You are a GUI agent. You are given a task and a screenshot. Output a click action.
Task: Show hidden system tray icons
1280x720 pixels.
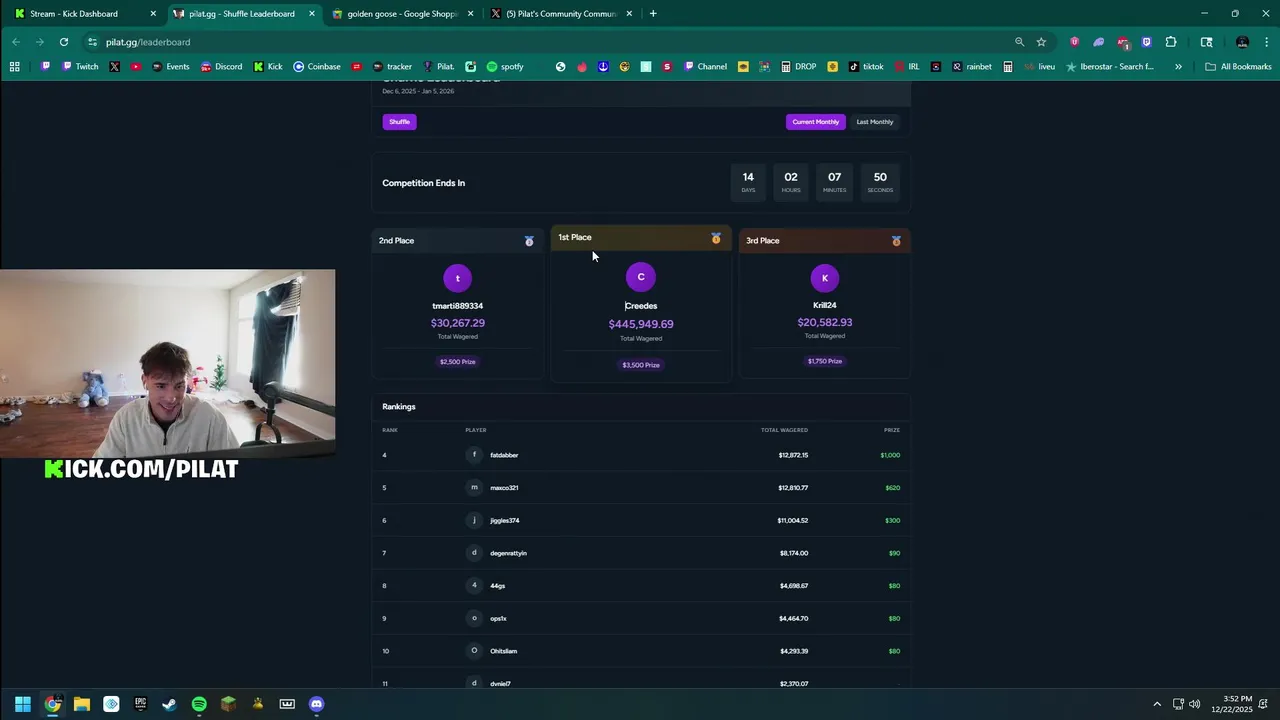point(1157,704)
